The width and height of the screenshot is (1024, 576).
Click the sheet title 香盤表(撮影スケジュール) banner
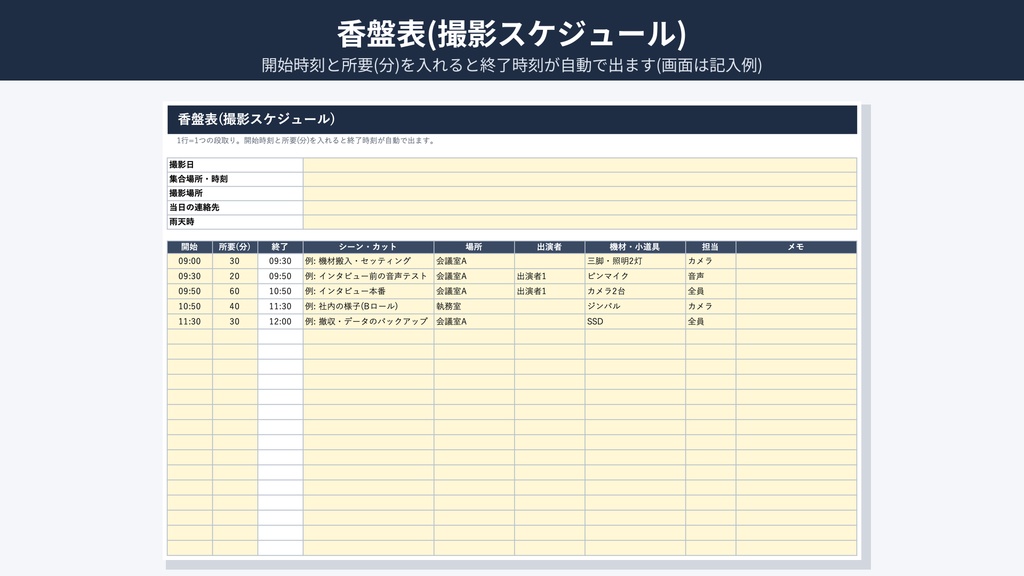coord(512,120)
